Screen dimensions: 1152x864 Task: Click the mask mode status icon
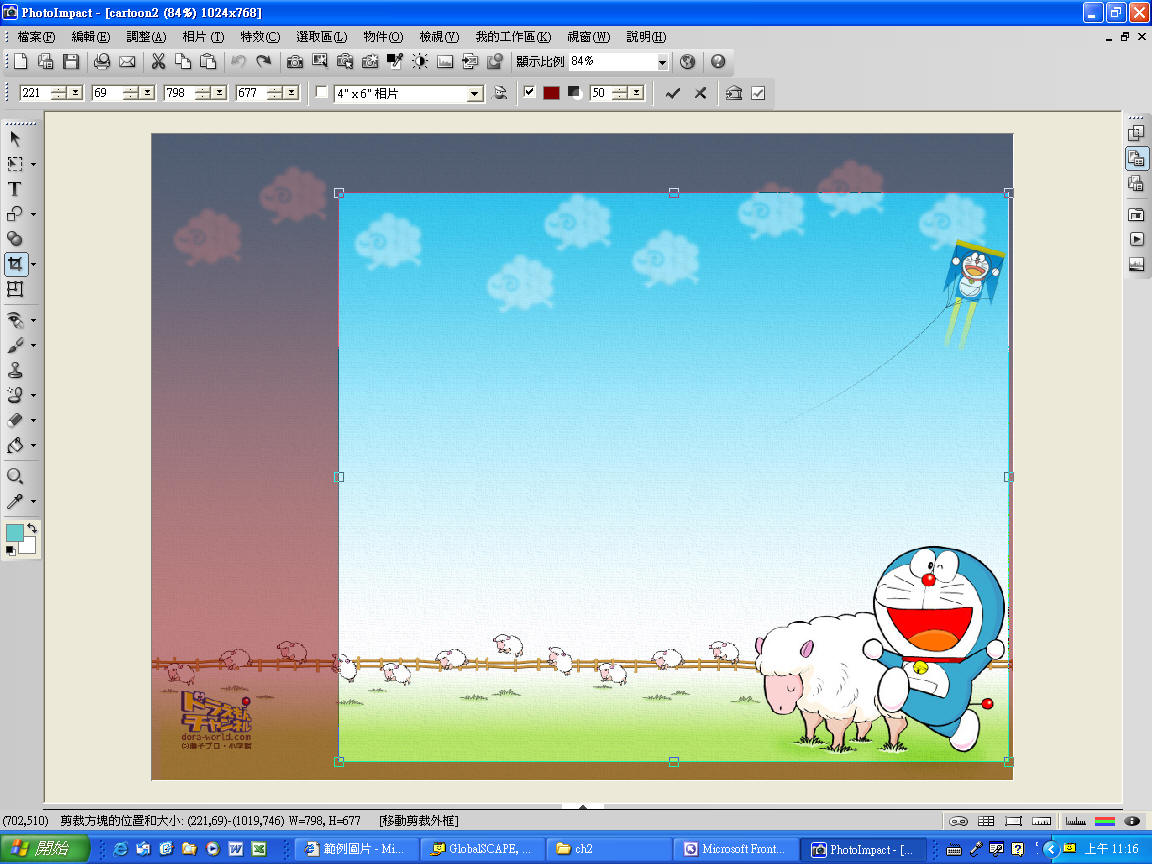(958, 821)
